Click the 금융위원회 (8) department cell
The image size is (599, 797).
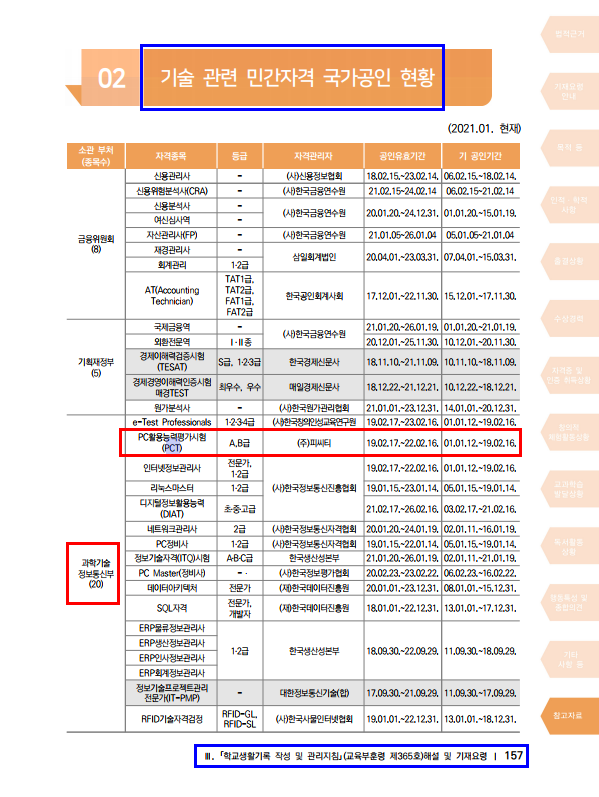click(96, 244)
